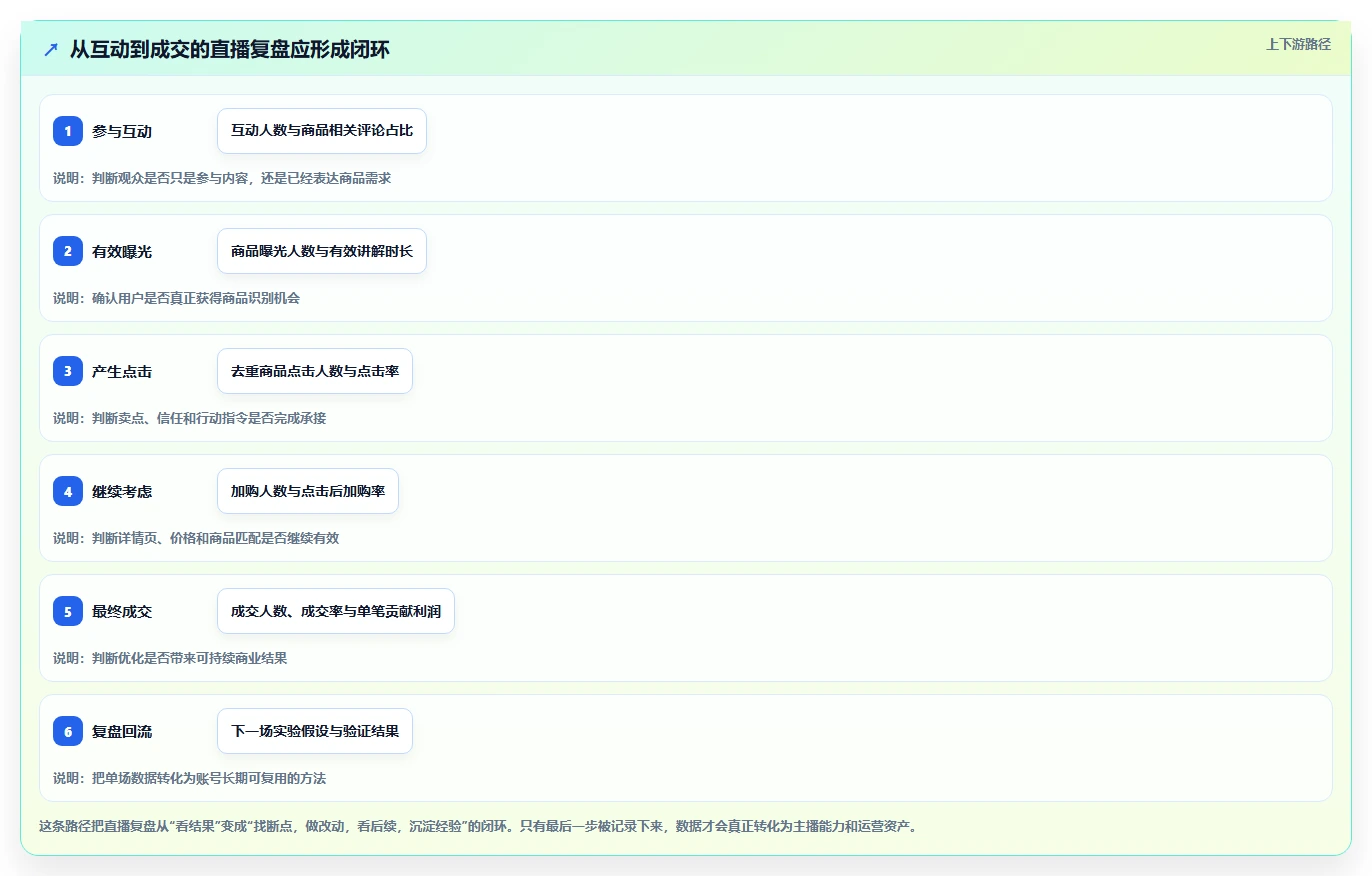Click the note 判断详情页、价格和商品匹配是否继续有效

[216, 538]
